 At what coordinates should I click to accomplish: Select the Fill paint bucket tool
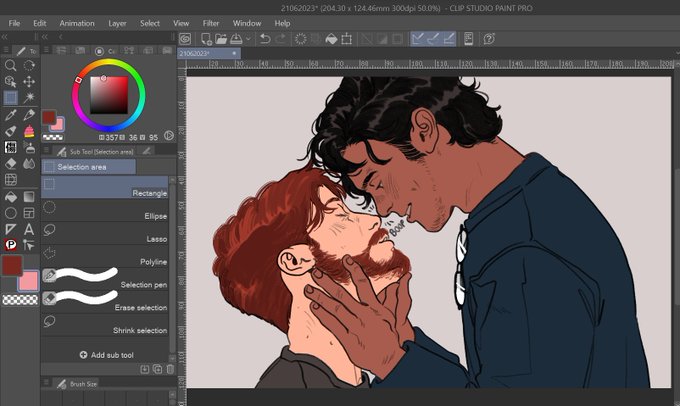click(x=10, y=197)
